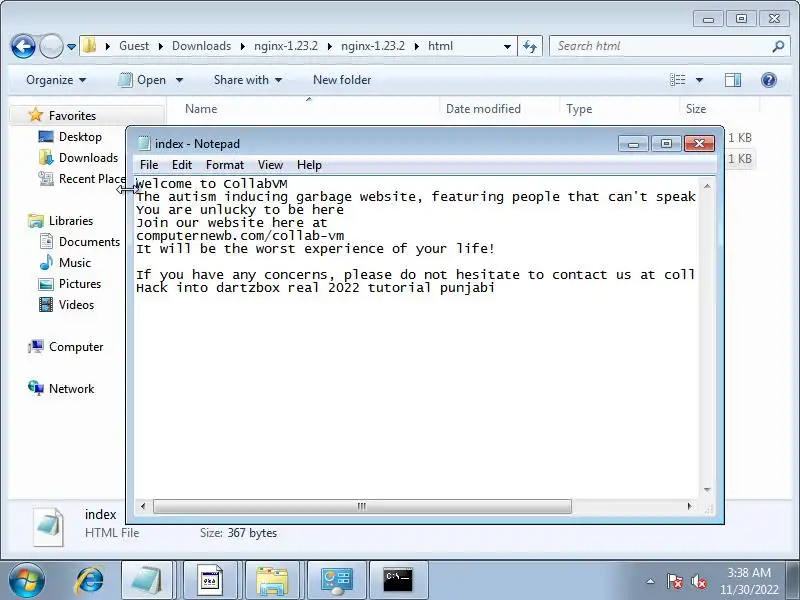Expand the Open button dropdown arrow

(179, 80)
